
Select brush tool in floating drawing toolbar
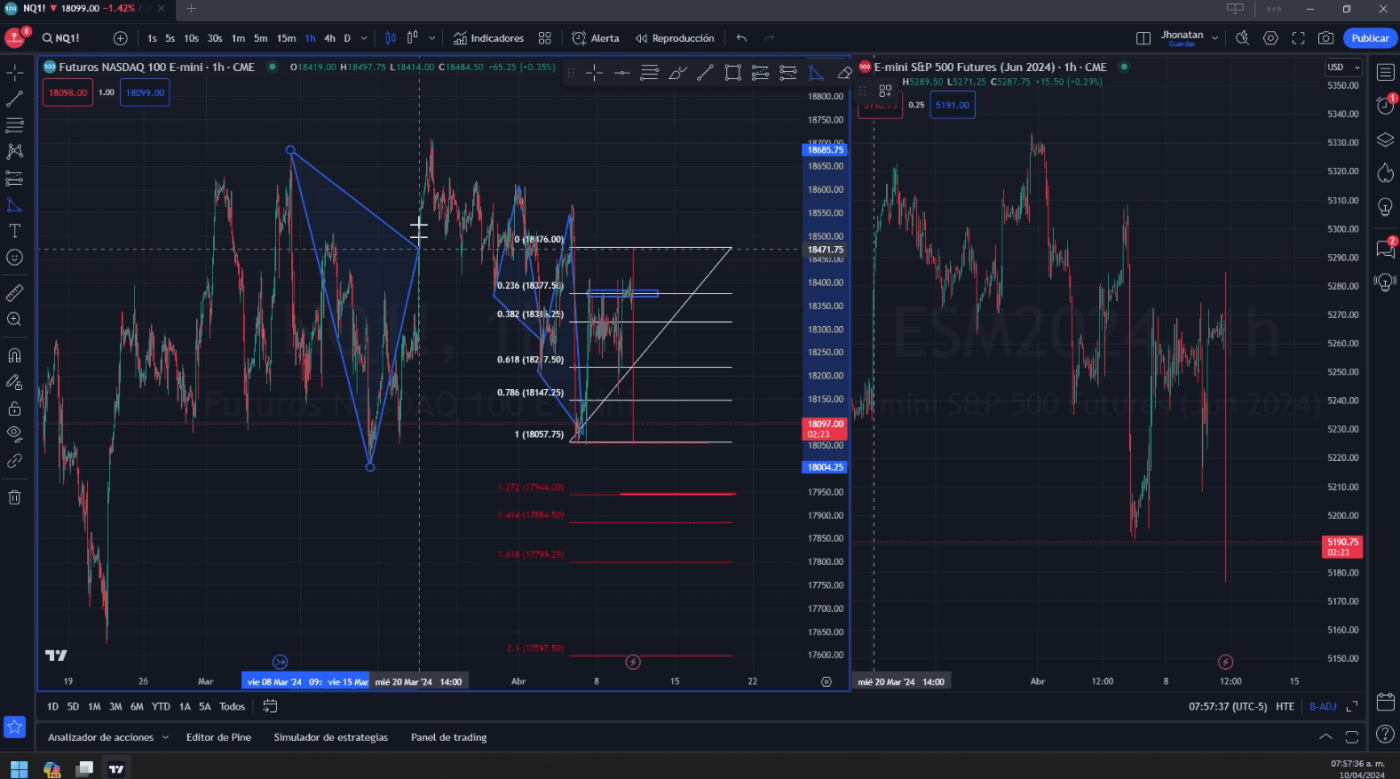point(677,72)
